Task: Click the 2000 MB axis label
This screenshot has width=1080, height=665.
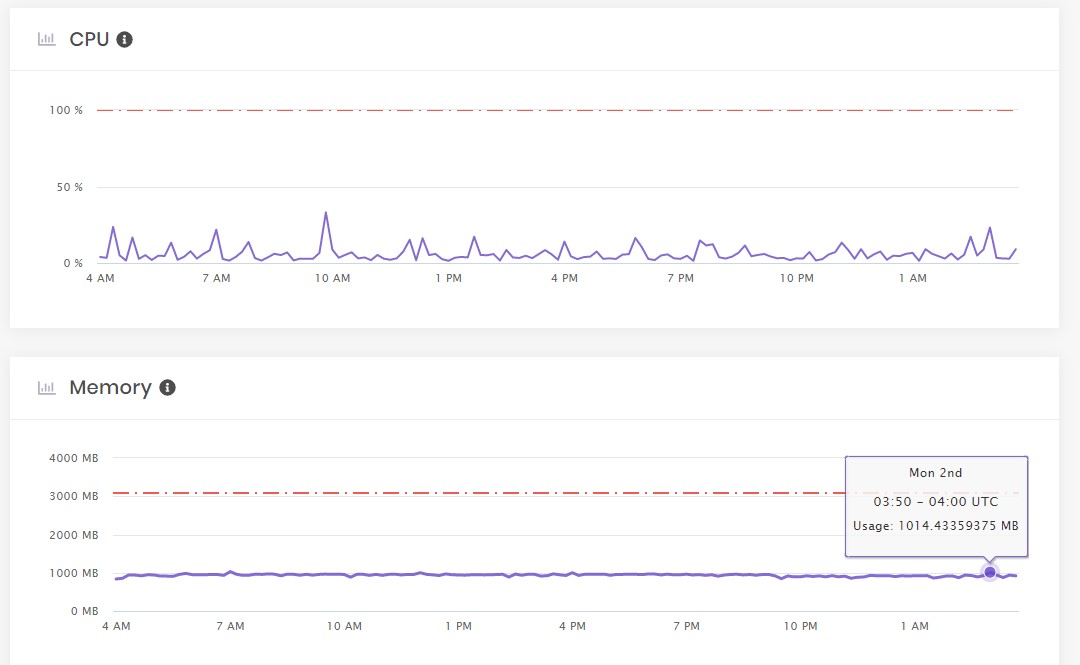Action: point(74,535)
